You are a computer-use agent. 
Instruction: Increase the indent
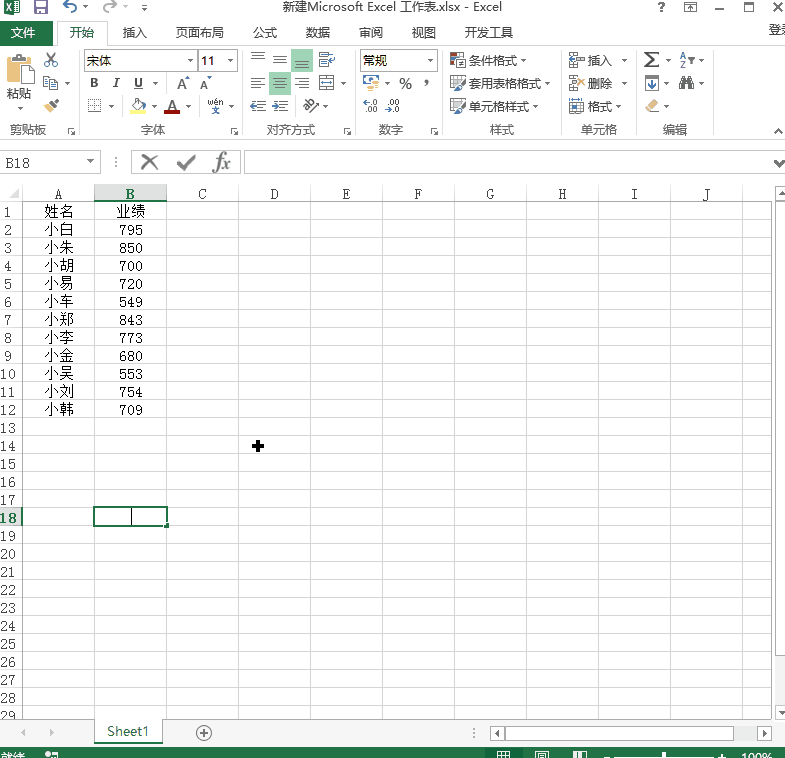point(280,106)
